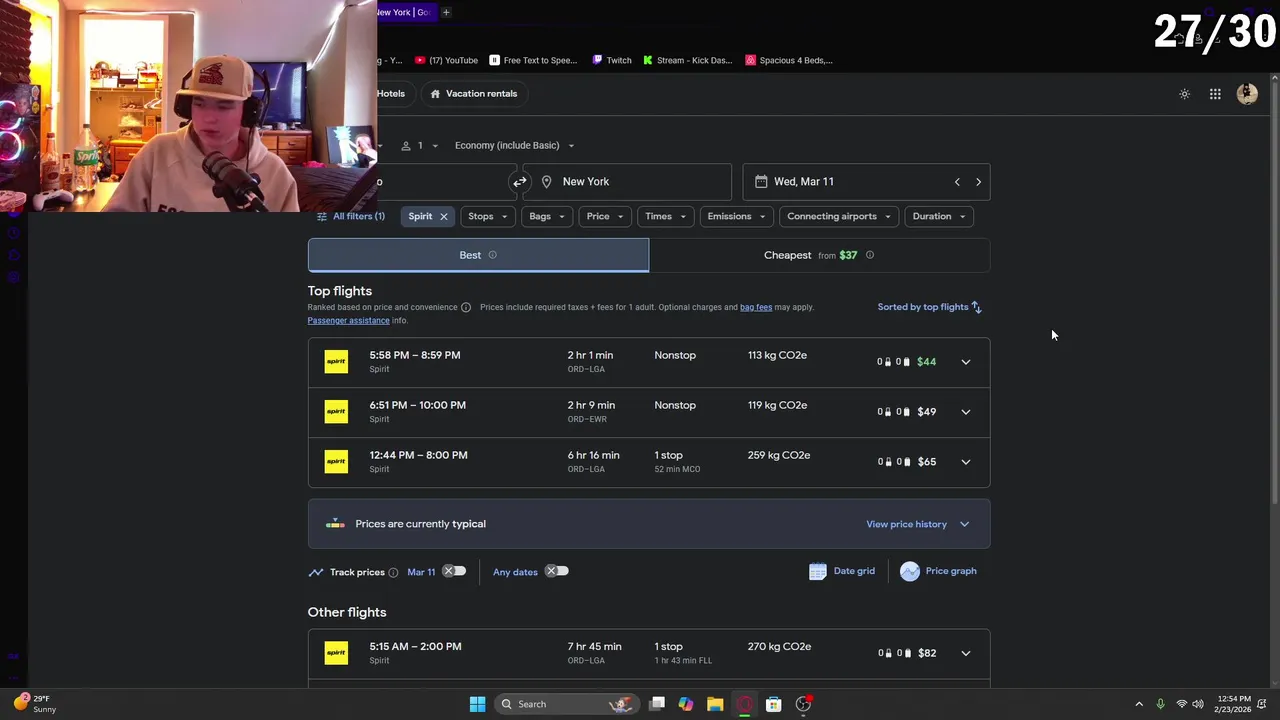Show ranking info next to price and convenience
This screenshot has height=720, width=1280.
pyautogui.click(x=466, y=307)
